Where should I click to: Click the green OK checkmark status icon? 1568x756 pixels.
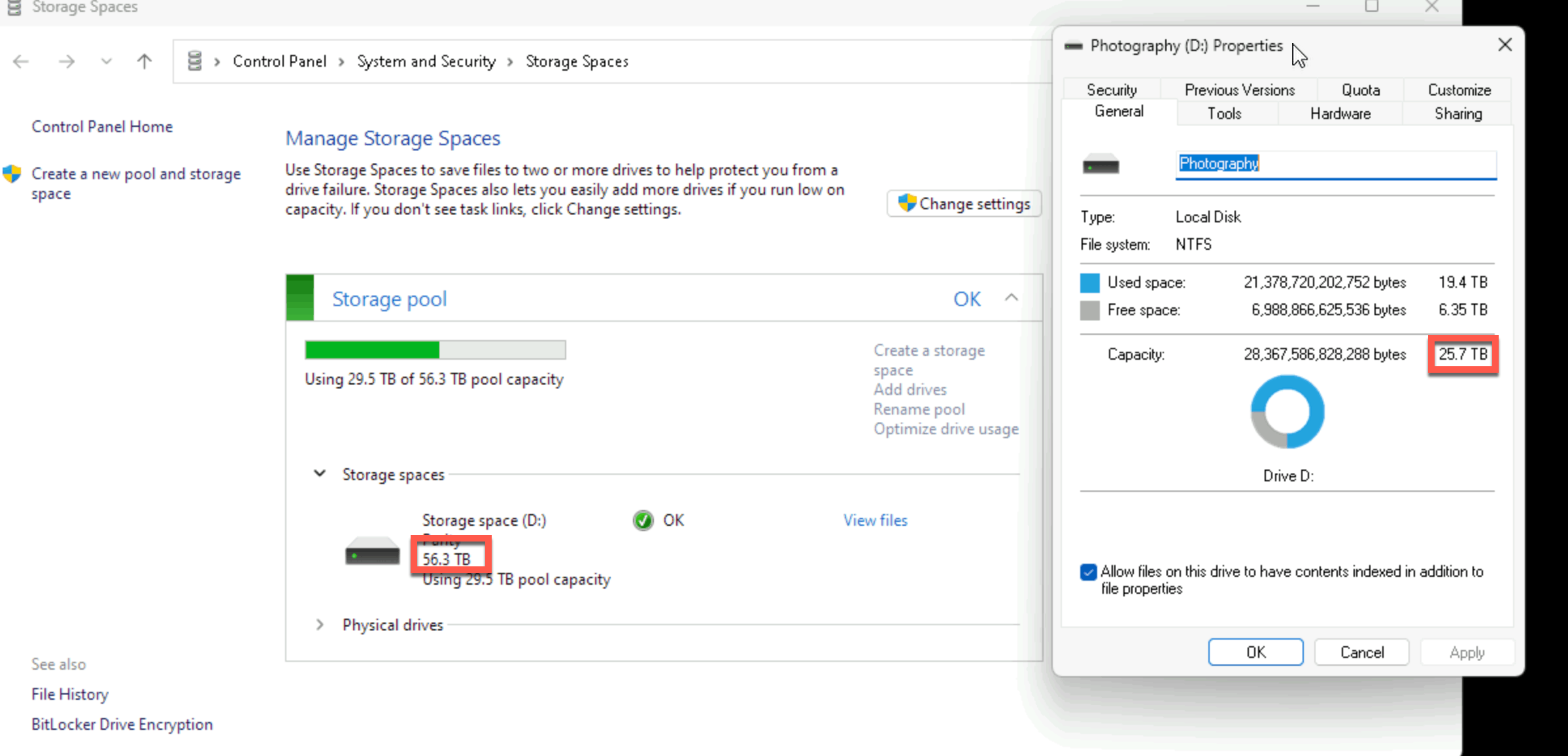click(x=643, y=521)
